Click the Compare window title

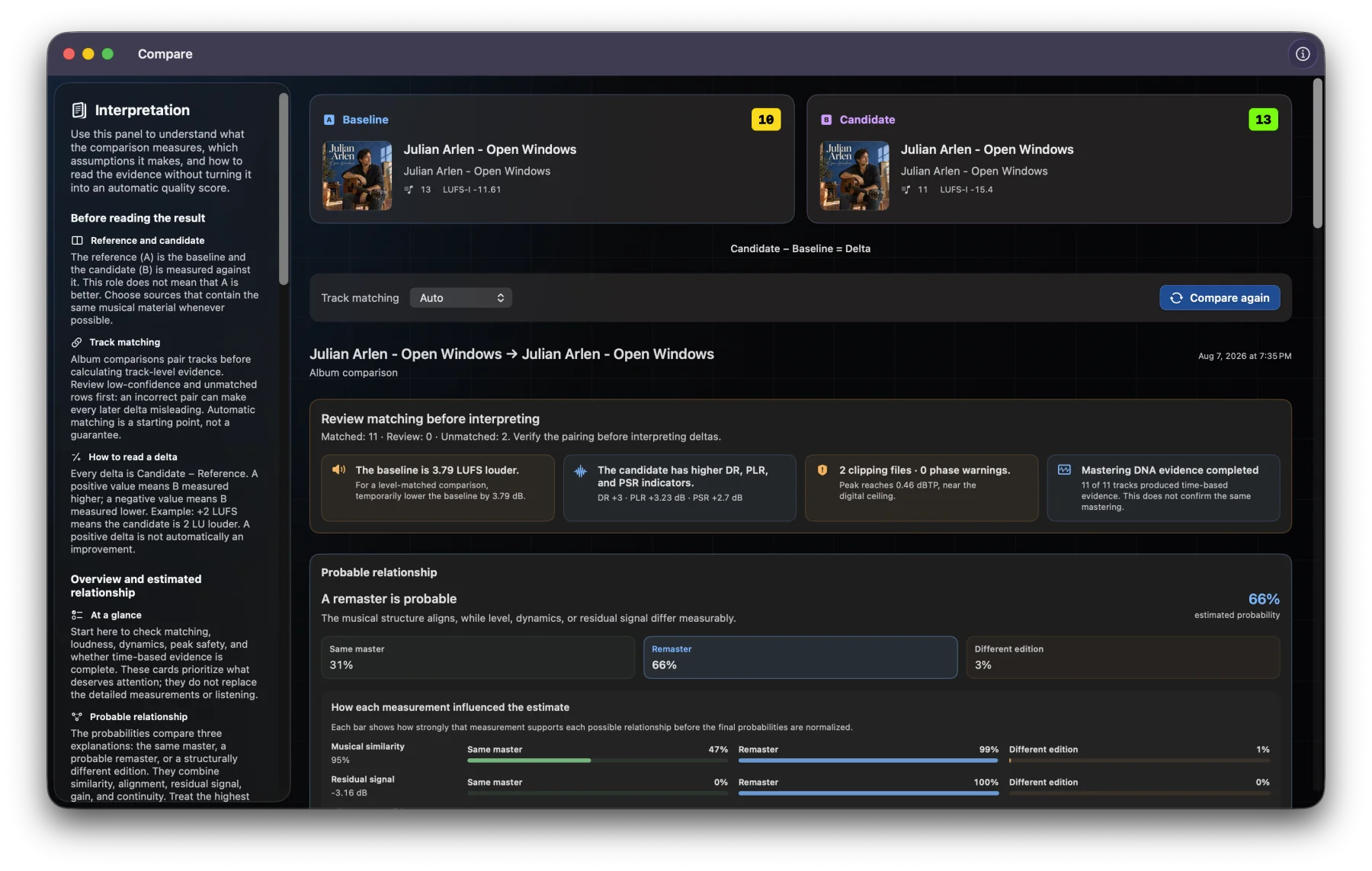pos(165,54)
